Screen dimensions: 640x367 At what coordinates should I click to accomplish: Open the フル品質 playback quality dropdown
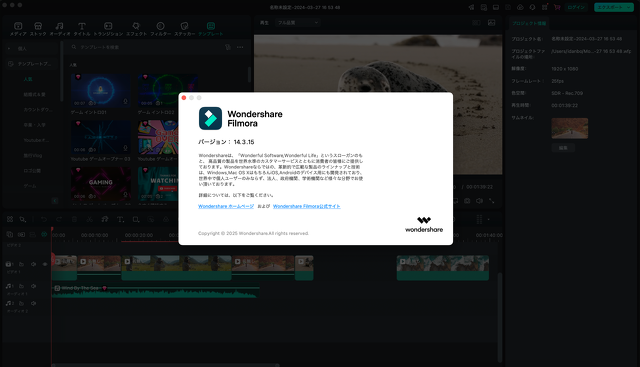pyautogui.click(x=298, y=23)
